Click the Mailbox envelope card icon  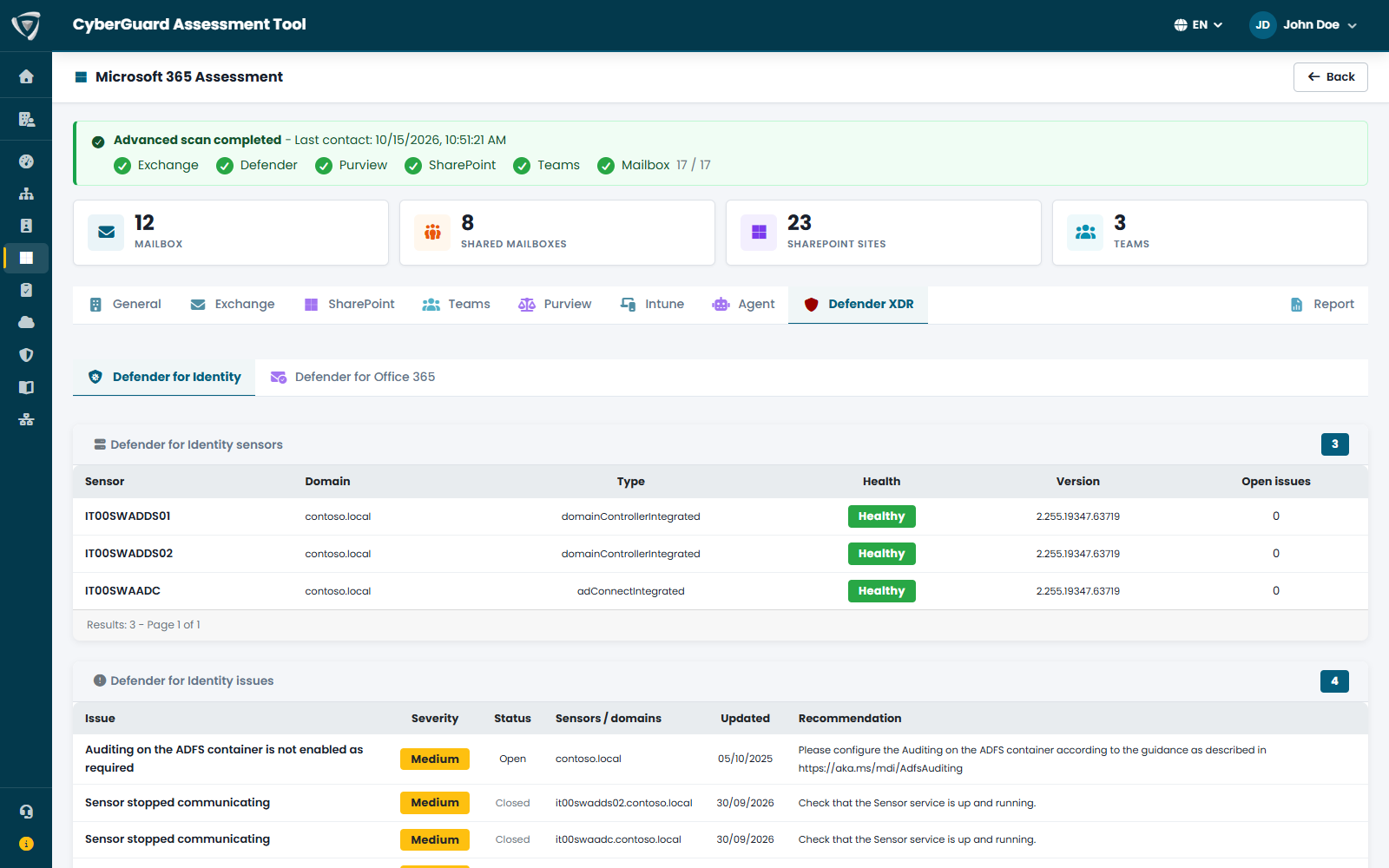[106, 233]
